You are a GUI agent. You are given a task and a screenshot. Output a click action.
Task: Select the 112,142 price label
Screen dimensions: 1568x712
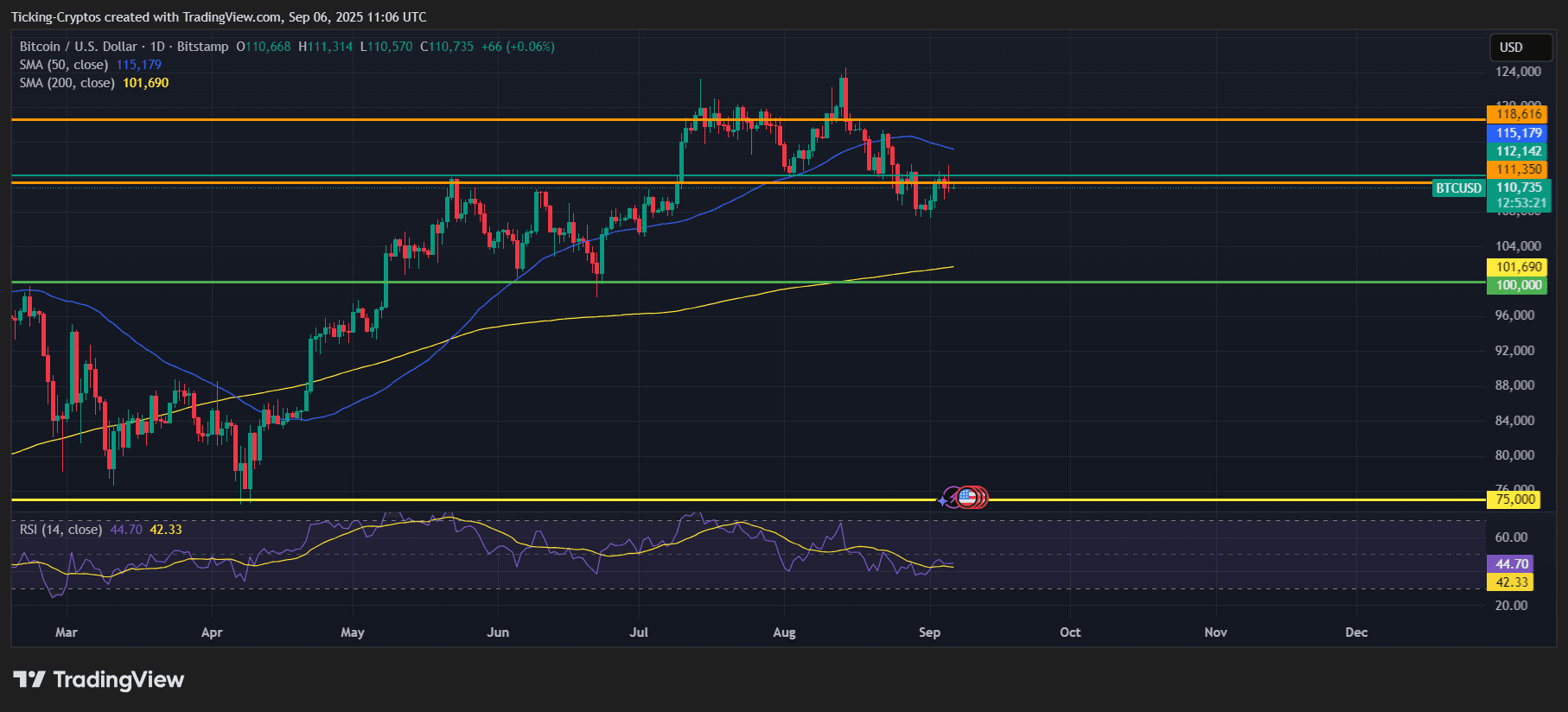point(1518,151)
